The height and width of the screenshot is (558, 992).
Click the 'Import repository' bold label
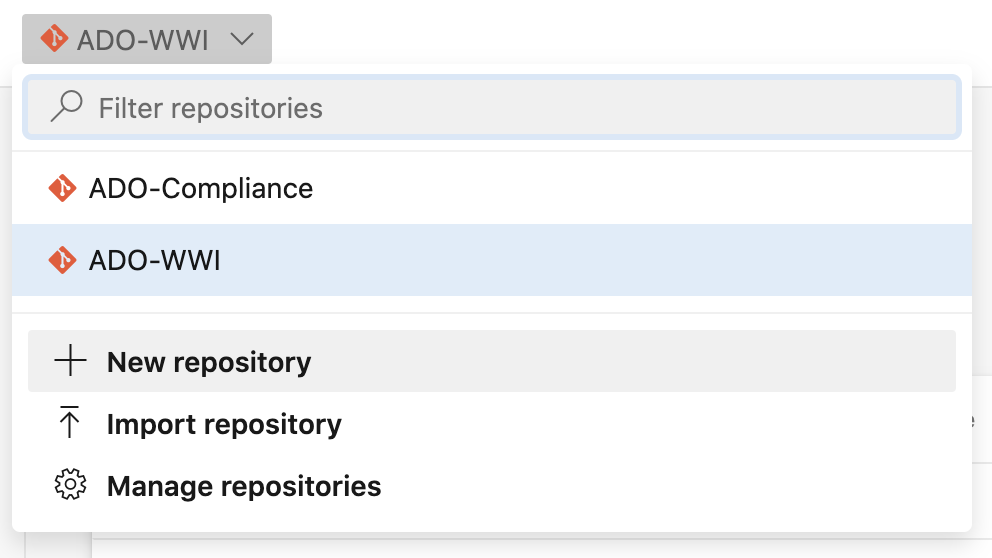point(224,424)
